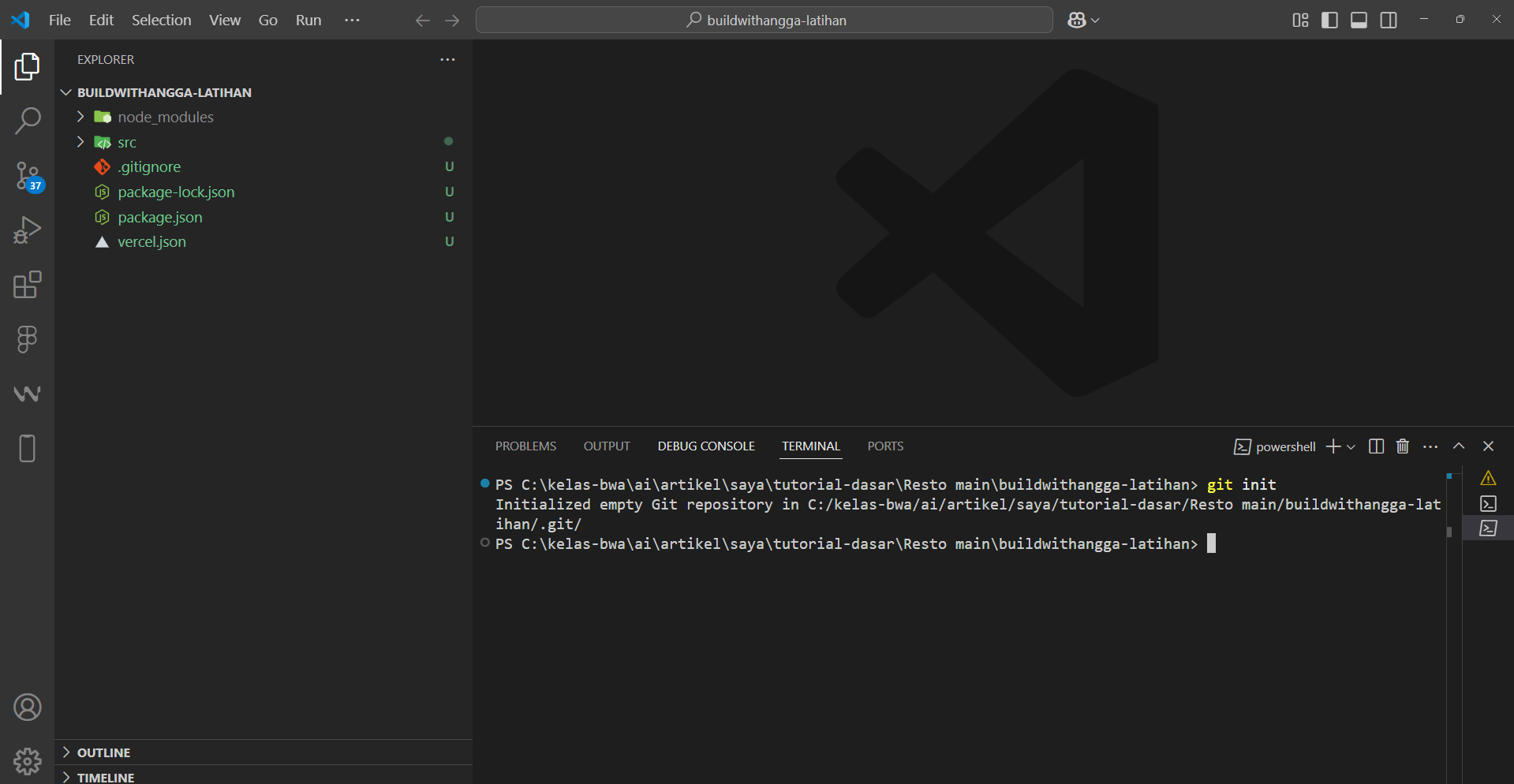Open Explorer views and more actions
The image size is (1514, 784).
click(447, 60)
